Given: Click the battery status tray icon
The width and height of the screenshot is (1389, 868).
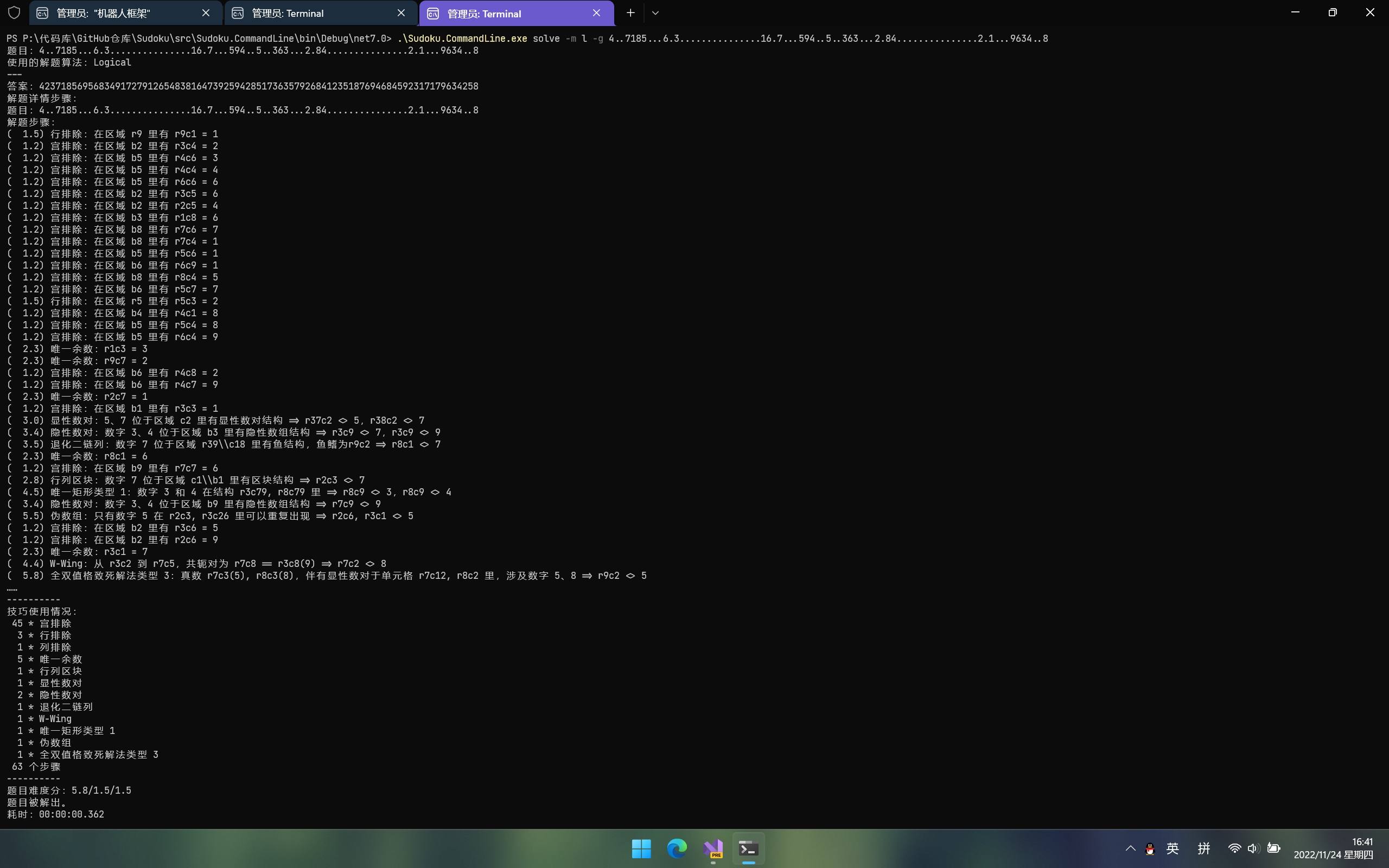Looking at the screenshot, I should [x=1273, y=848].
